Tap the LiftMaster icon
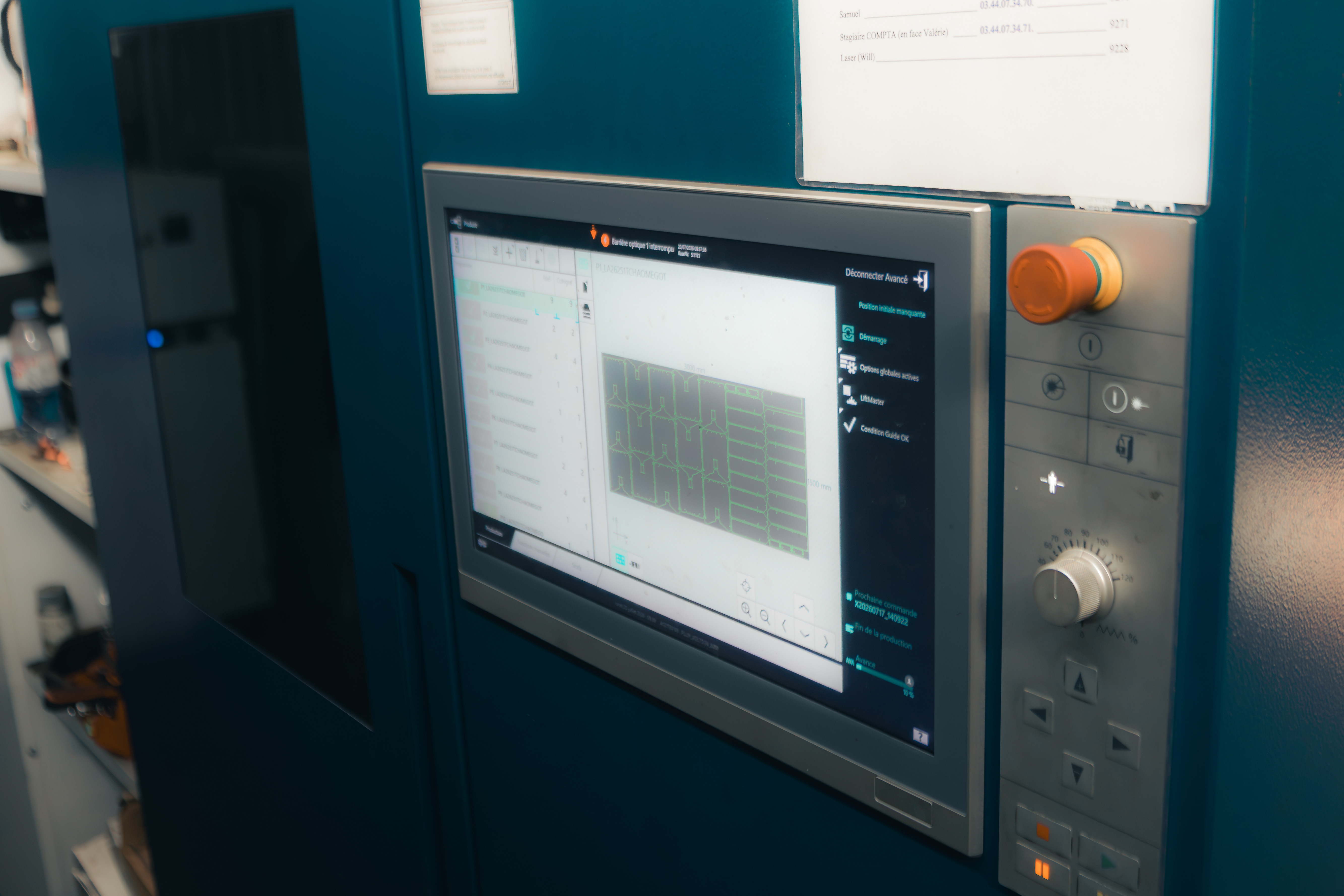Image resolution: width=1344 pixels, height=896 pixels. click(x=849, y=395)
